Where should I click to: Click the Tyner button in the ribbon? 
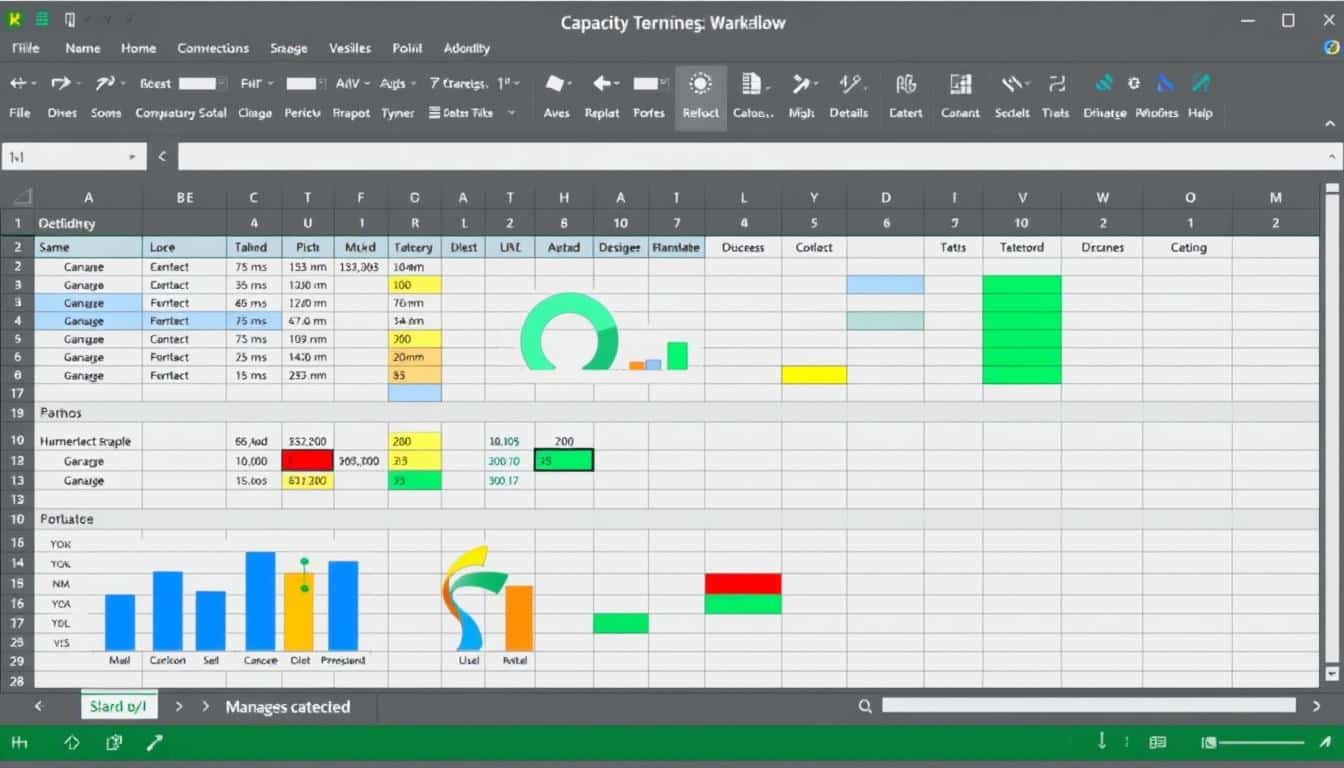click(397, 113)
